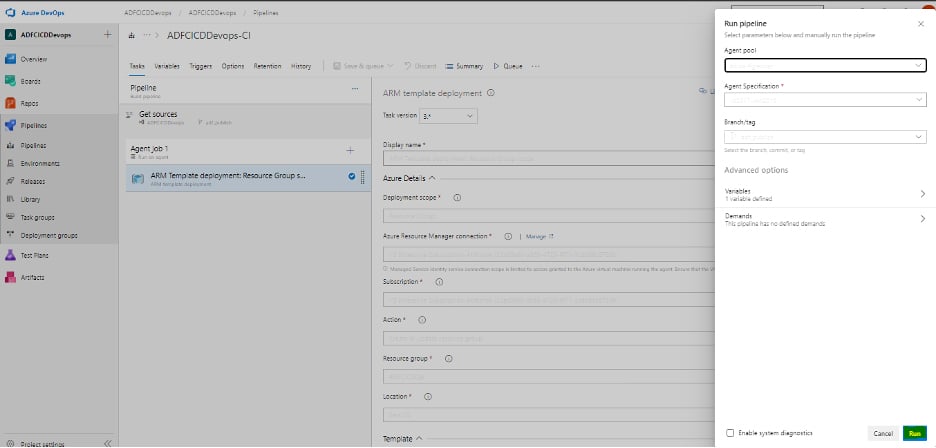
Task: Open the Repos sidebar icon
Action: [10, 103]
